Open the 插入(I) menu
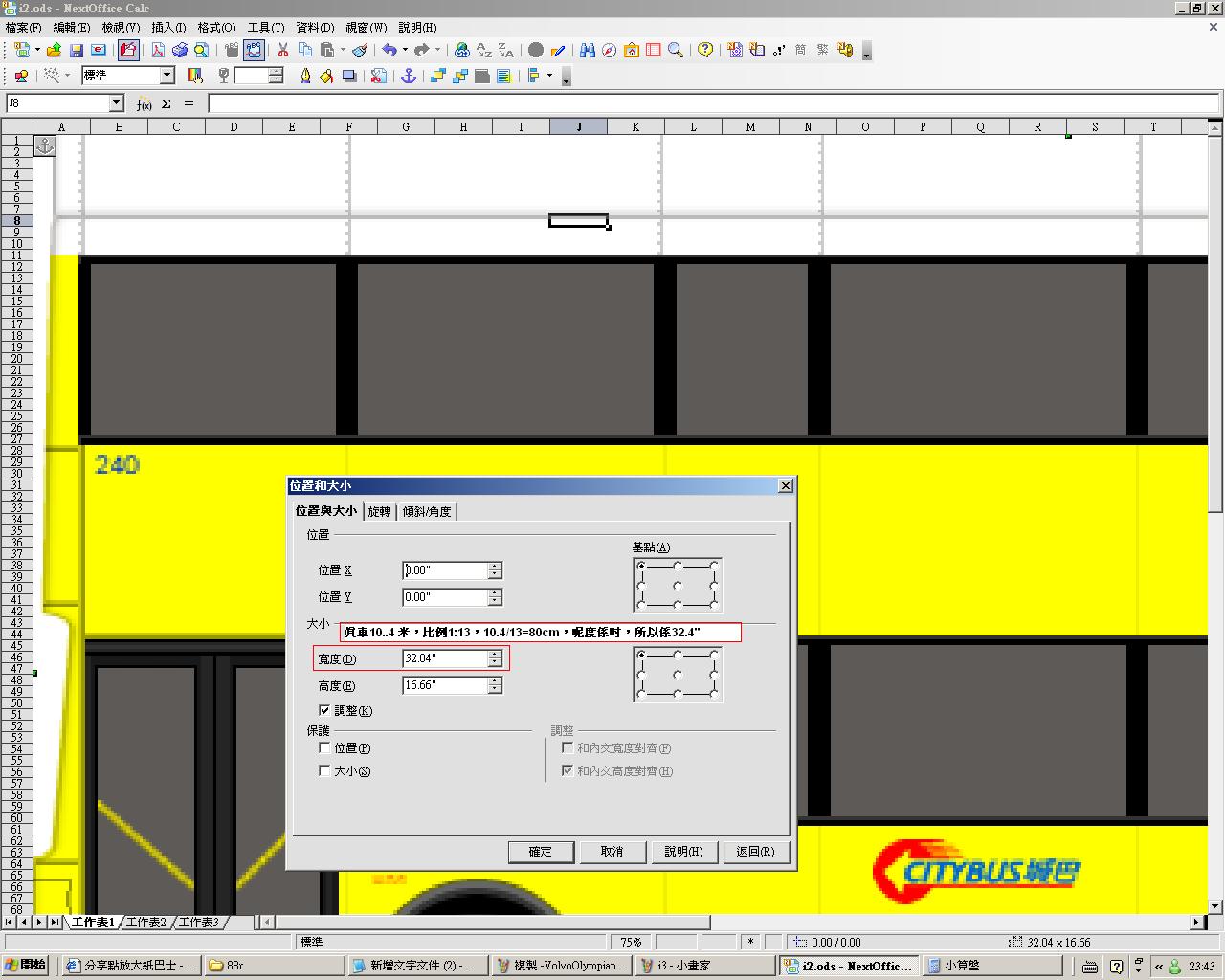This screenshot has height=980, width=1225. click(168, 28)
